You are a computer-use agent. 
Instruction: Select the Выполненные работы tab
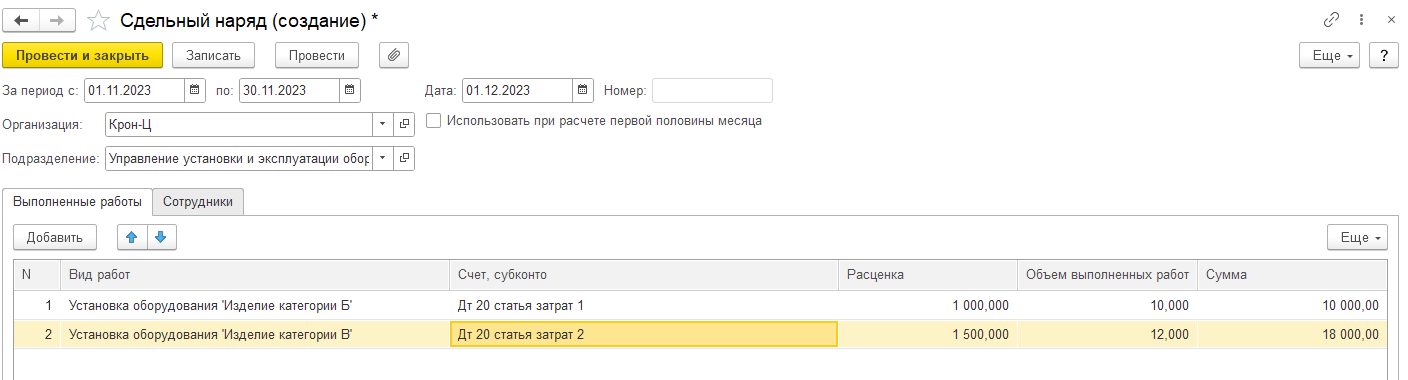click(77, 201)
